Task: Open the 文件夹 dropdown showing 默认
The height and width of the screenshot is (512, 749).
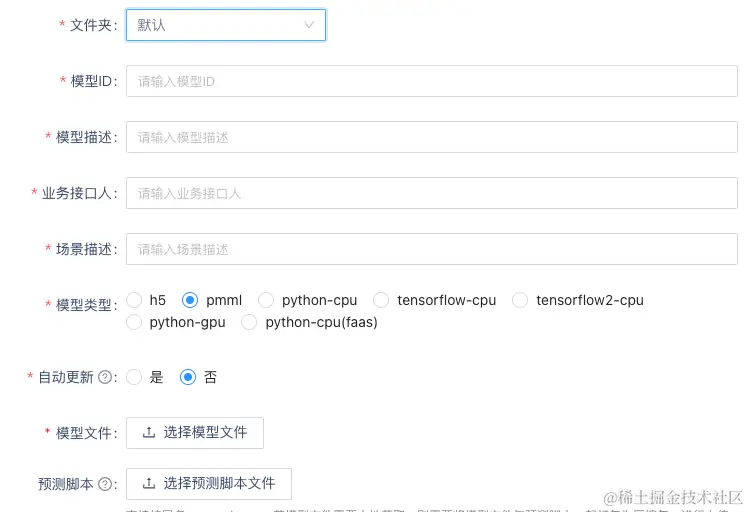Action: (x=226, y=25)
